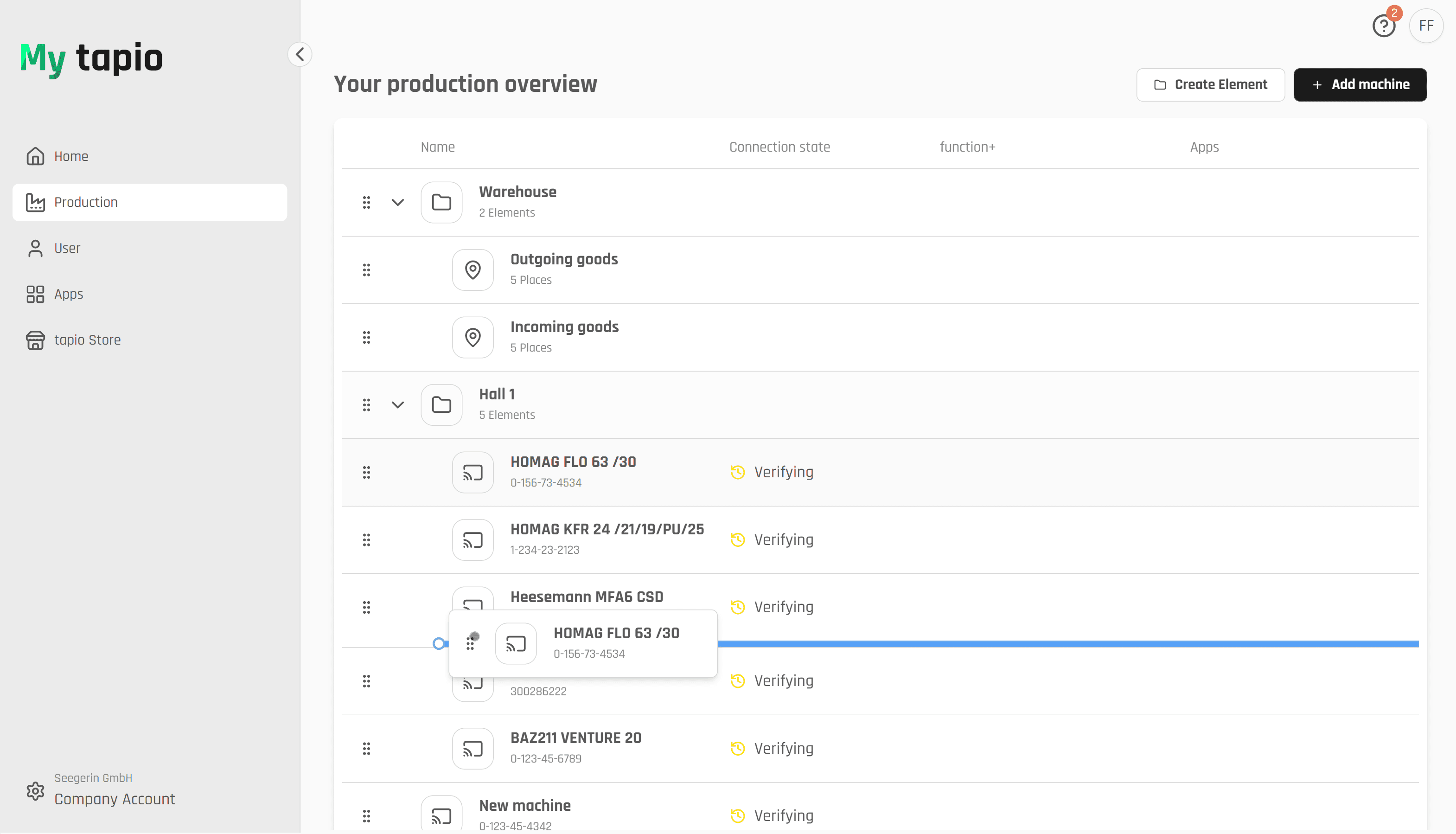Open Home in sidebar
Screen dimensions: 1456x834
pos(71,156)
